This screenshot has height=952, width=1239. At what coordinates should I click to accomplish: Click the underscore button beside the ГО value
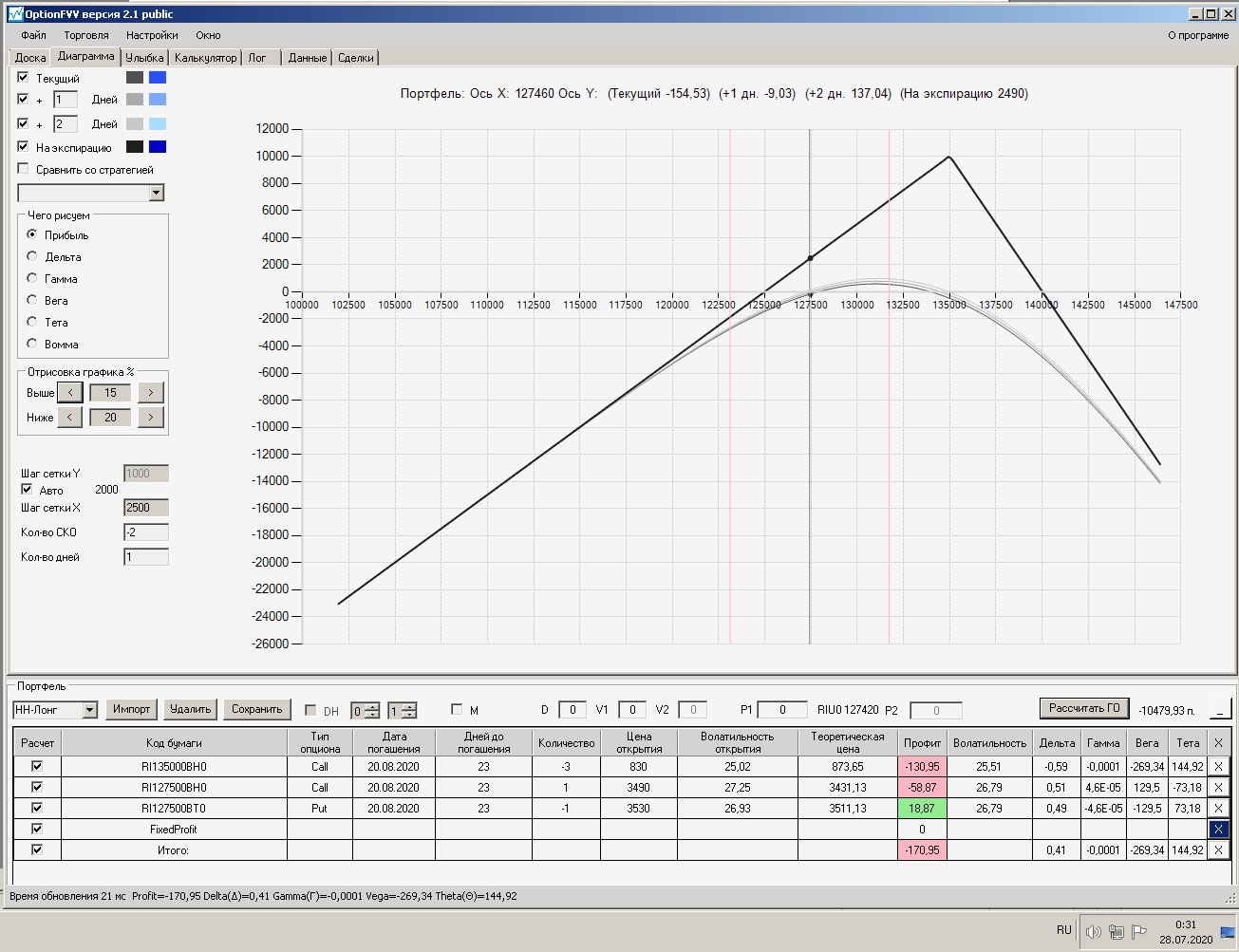point(1220,709)
